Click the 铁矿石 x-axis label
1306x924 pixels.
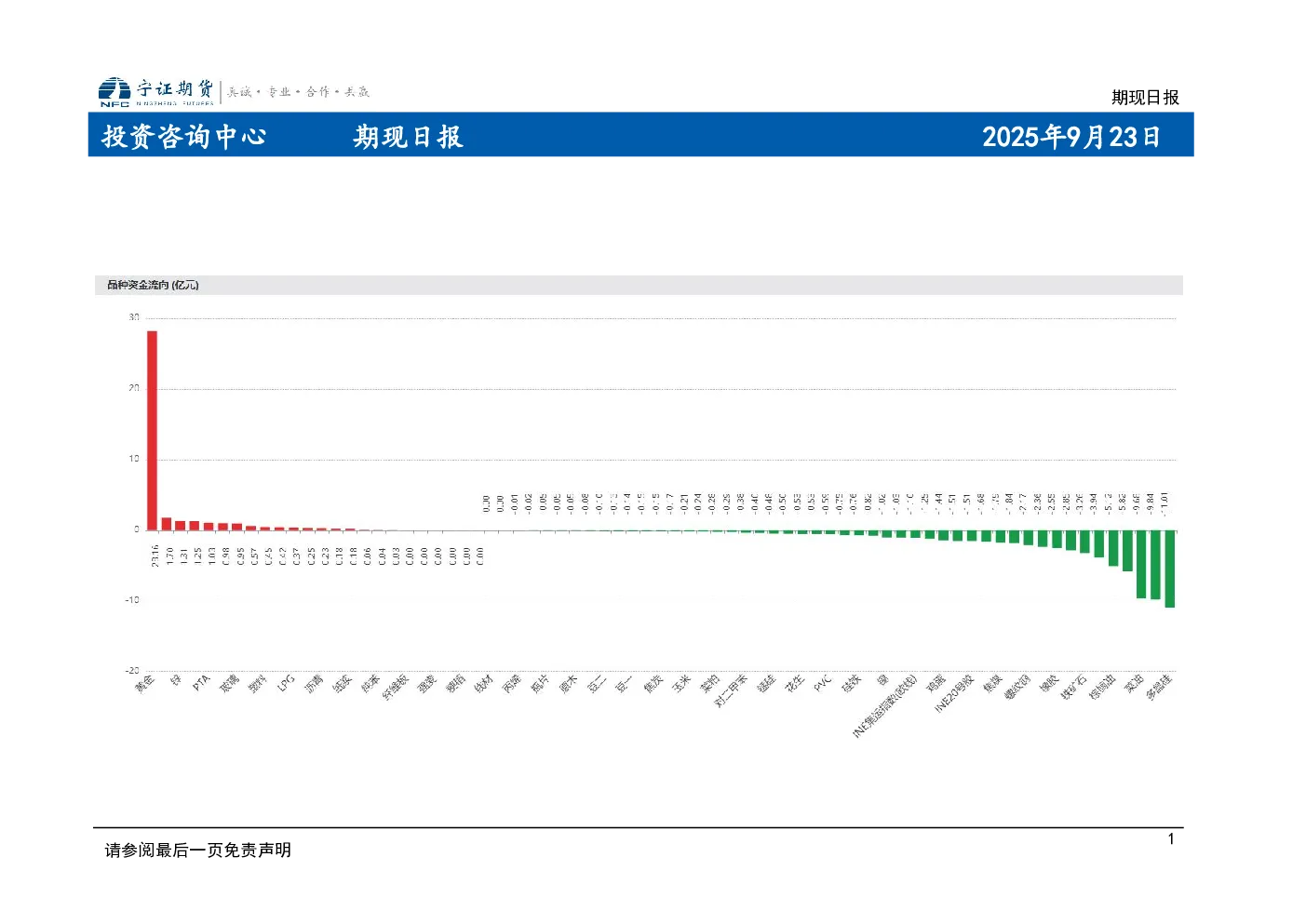pos(1073,687)
